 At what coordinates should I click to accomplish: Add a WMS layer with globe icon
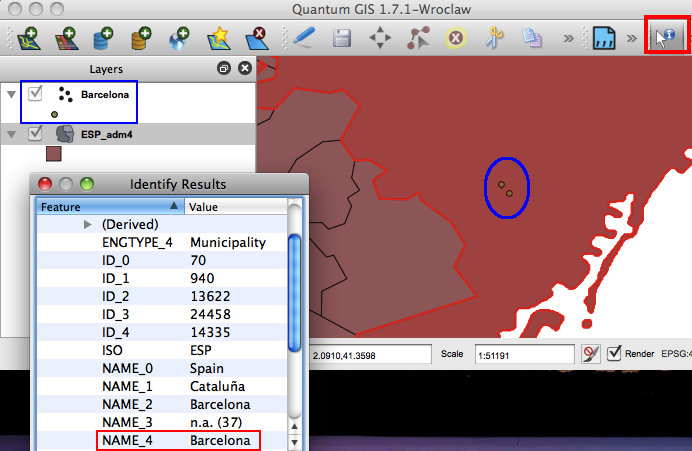(x=180, y=38)
